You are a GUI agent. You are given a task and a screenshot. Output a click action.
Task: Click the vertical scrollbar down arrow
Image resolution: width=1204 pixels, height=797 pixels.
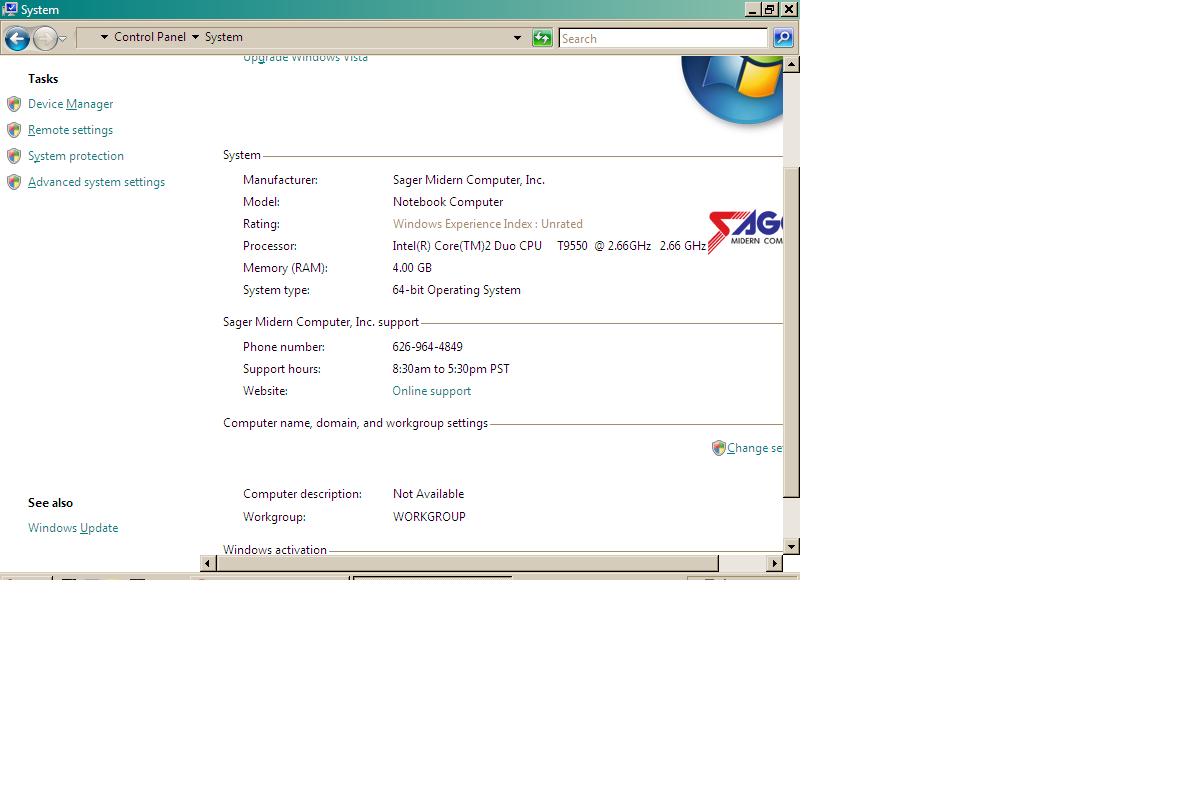click(791, 546)
